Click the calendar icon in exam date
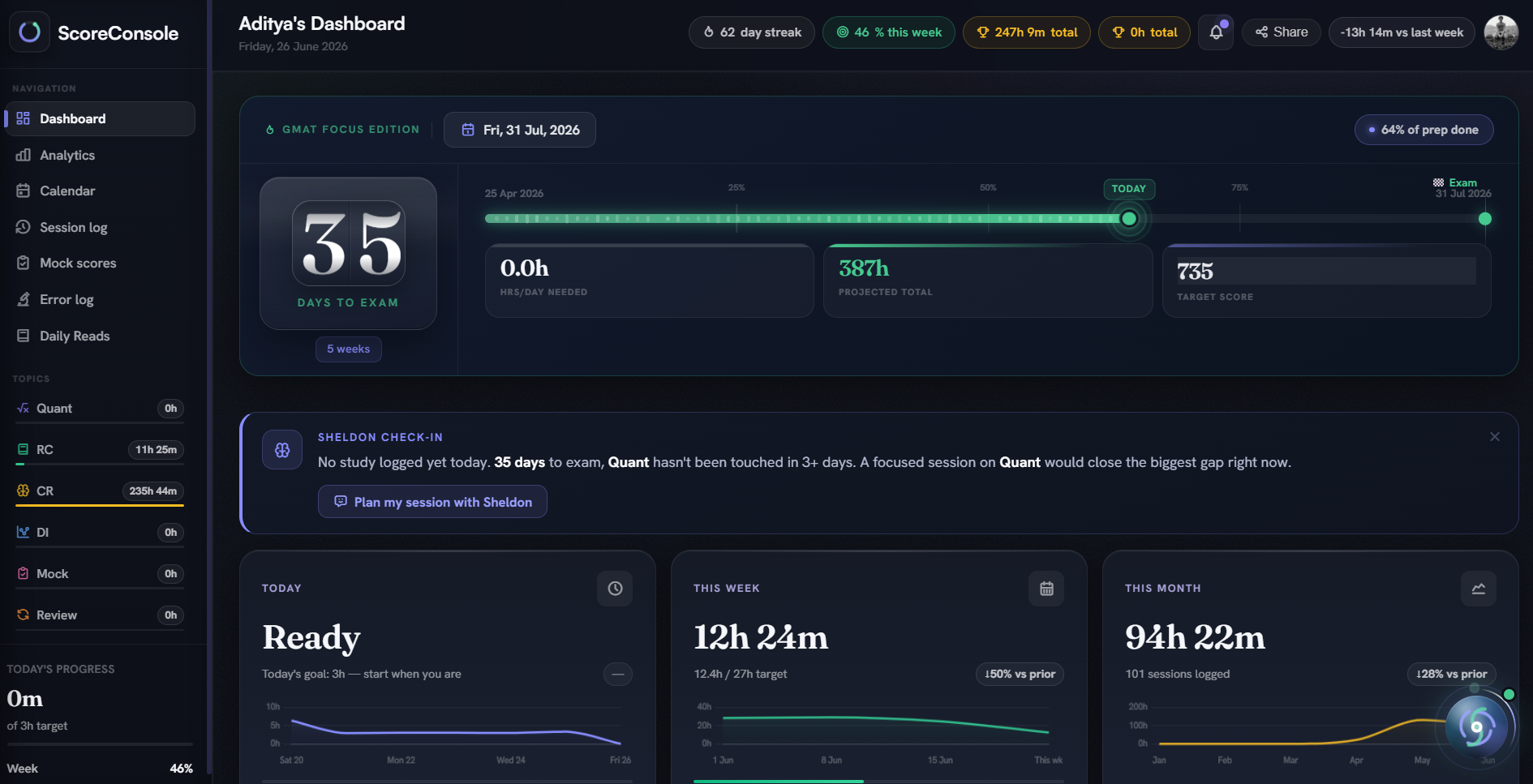 click(468, 130)
